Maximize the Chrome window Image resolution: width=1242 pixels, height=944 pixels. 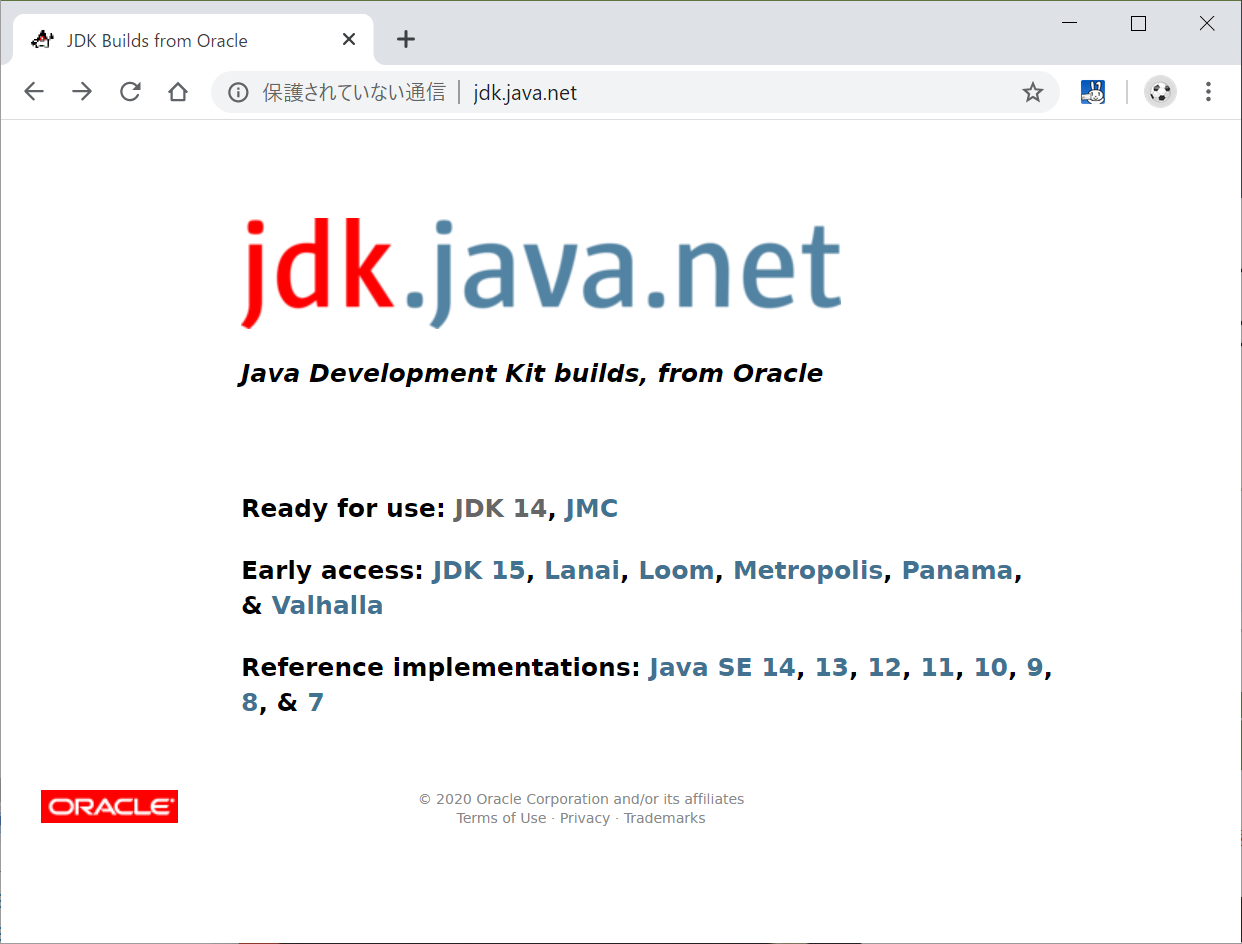click(1138, 24)
